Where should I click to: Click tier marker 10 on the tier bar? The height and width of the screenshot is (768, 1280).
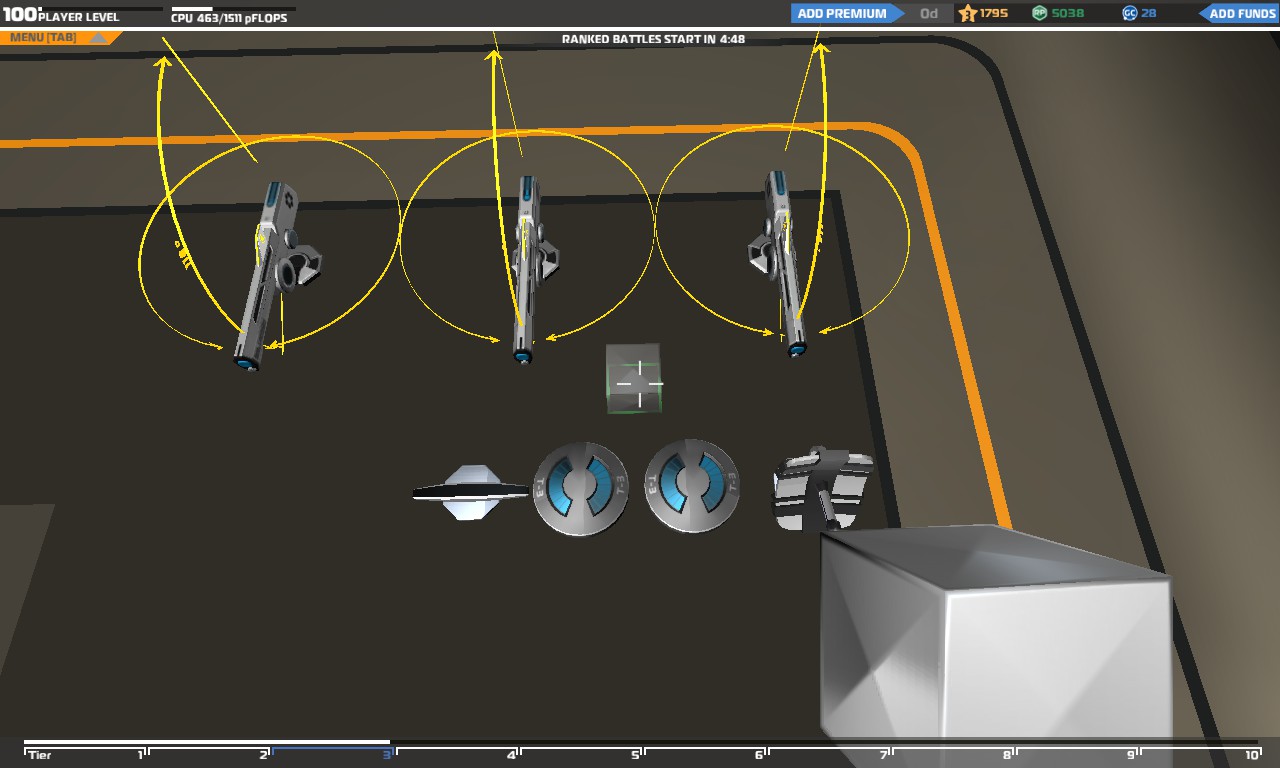click(1251, 755)
